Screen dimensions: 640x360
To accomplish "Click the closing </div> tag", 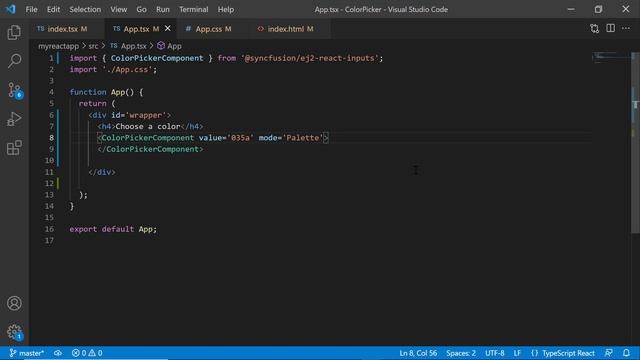I will coord(102,172).
